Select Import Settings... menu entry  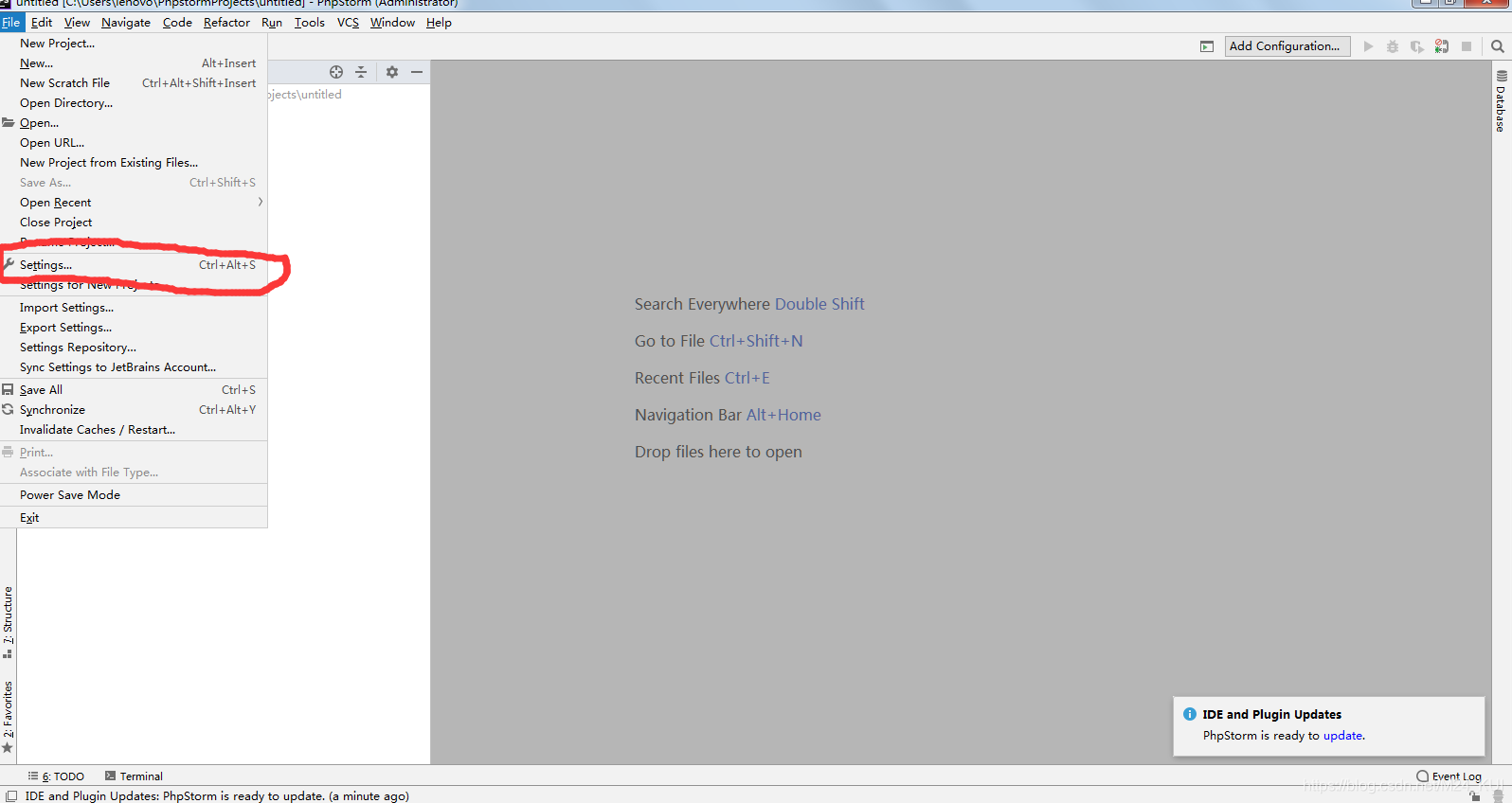tap(134, 308)
